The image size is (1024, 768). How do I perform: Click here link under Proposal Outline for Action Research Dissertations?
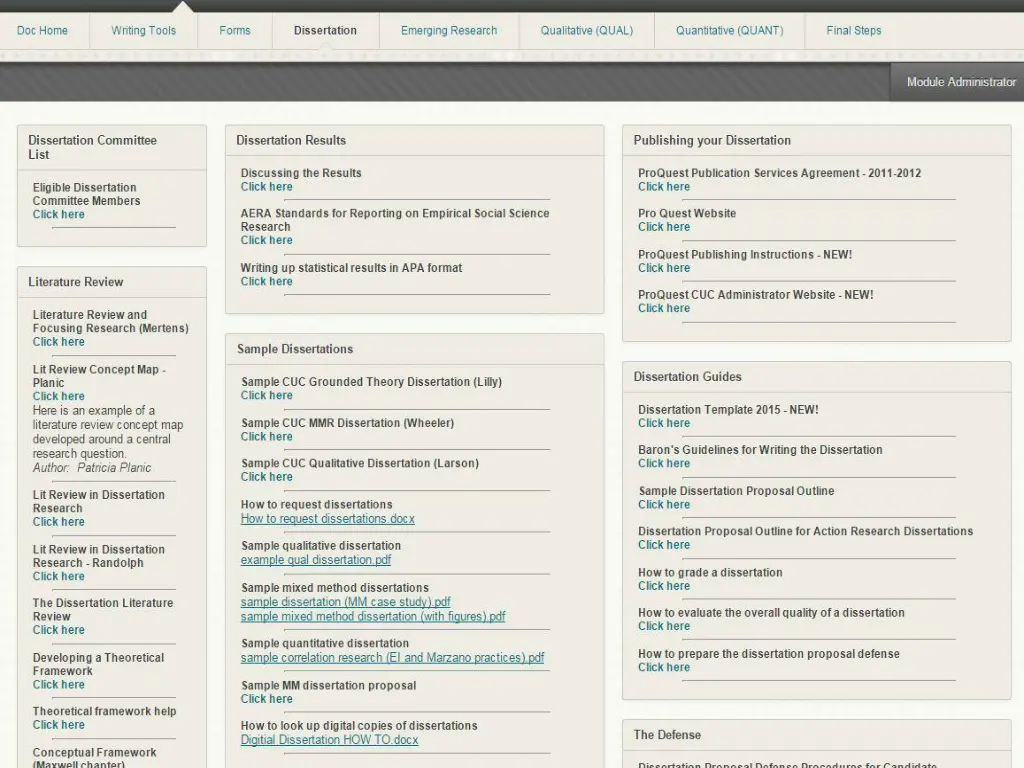click(x=664, y=545)
